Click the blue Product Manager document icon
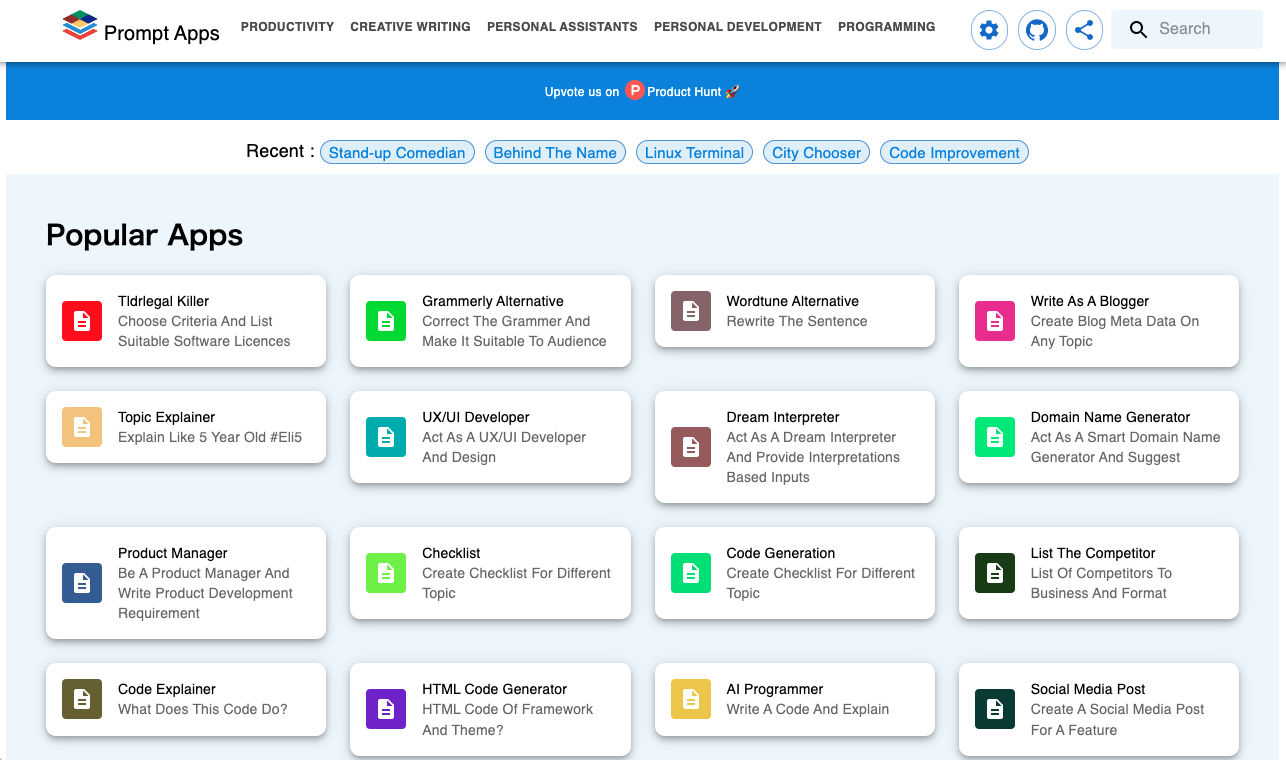This screenshot has width=1286, height=760. click(x=82, y=583)
